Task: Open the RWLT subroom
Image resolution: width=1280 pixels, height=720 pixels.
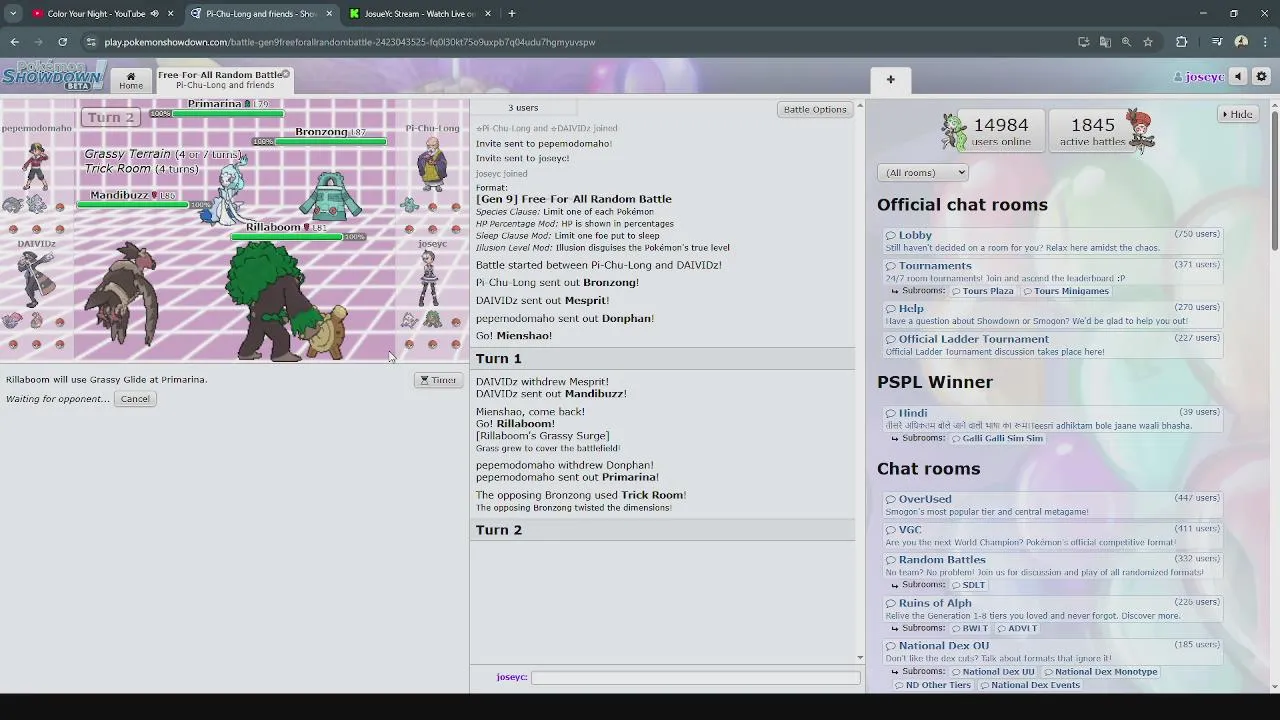Action: (x=969, y=628)
